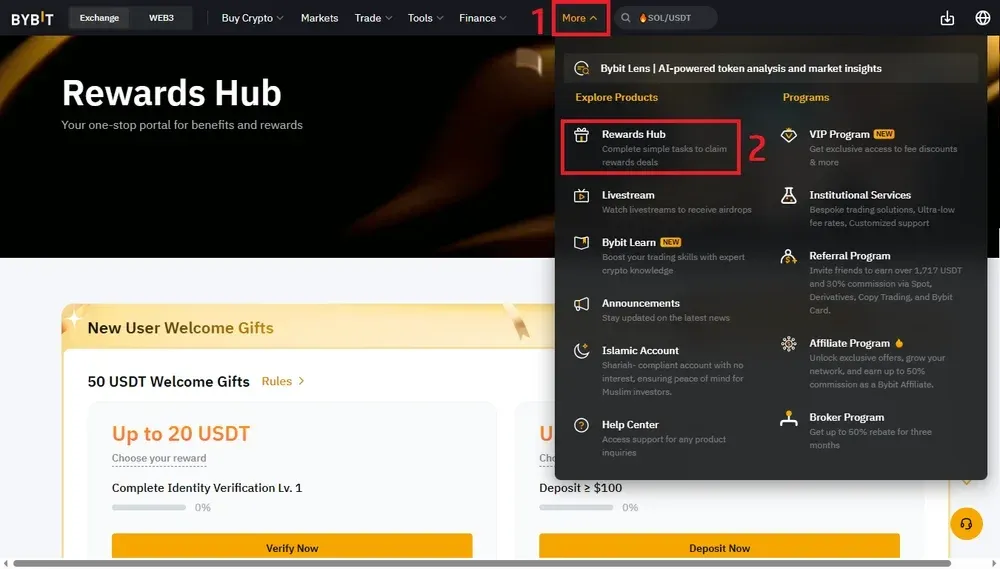Screen dimensions: 1000x569
Task: Open the Markets menu item
Action: coord(320,18)
